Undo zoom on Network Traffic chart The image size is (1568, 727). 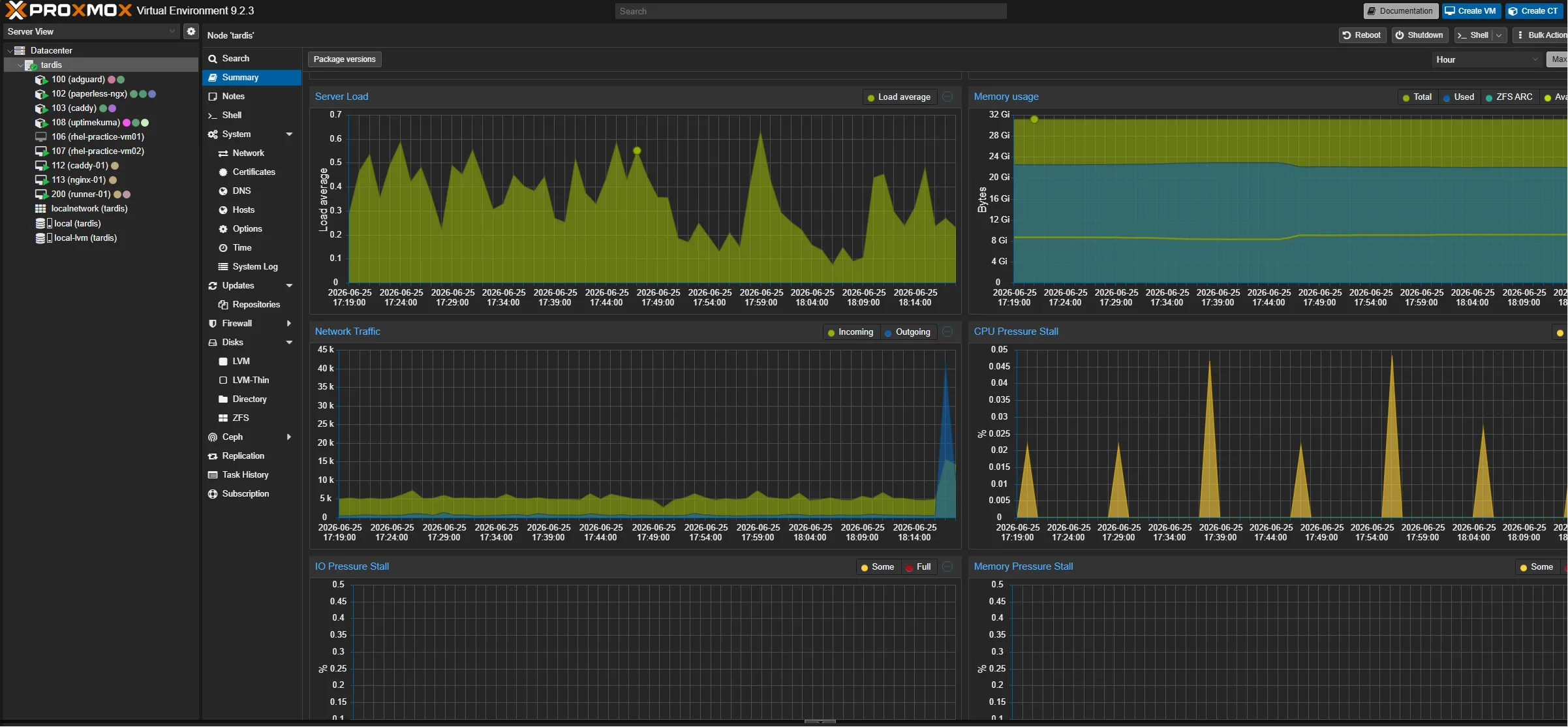coord(947,332)
